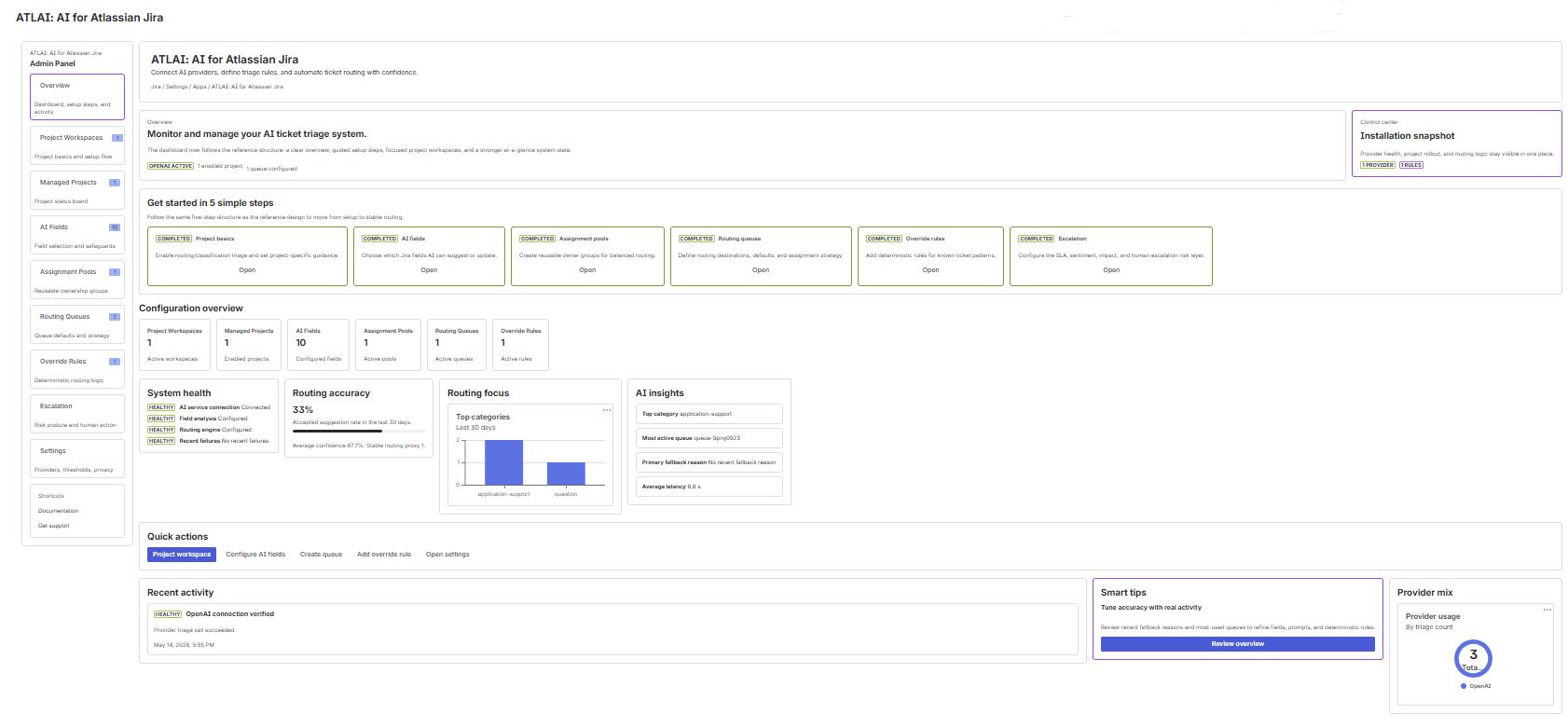Image resolution: width=1568 pixels, height=728 pixels.
Task: Click the Jira breadcrumb link
Action: click(x=156, y=87)
